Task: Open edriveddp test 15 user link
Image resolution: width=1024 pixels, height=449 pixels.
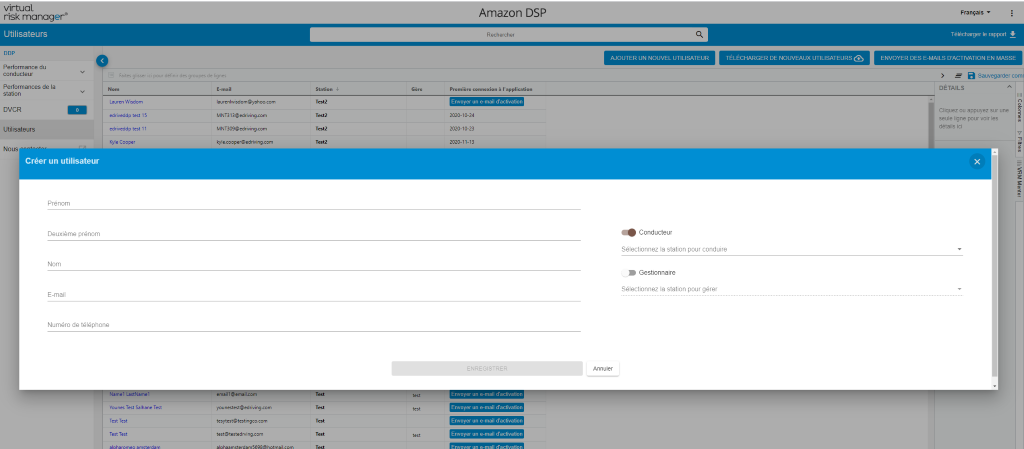Action: click(x=128, y=115)
